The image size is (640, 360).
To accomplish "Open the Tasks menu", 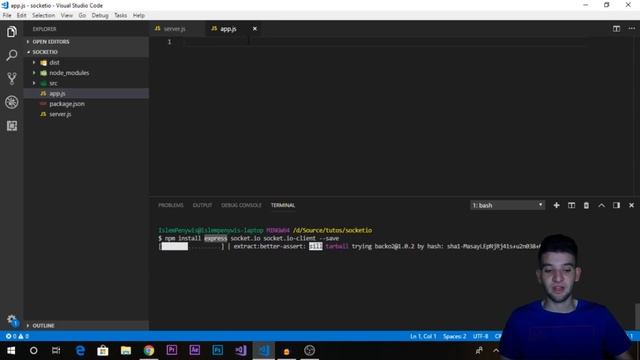I will (x=120, y=15).
